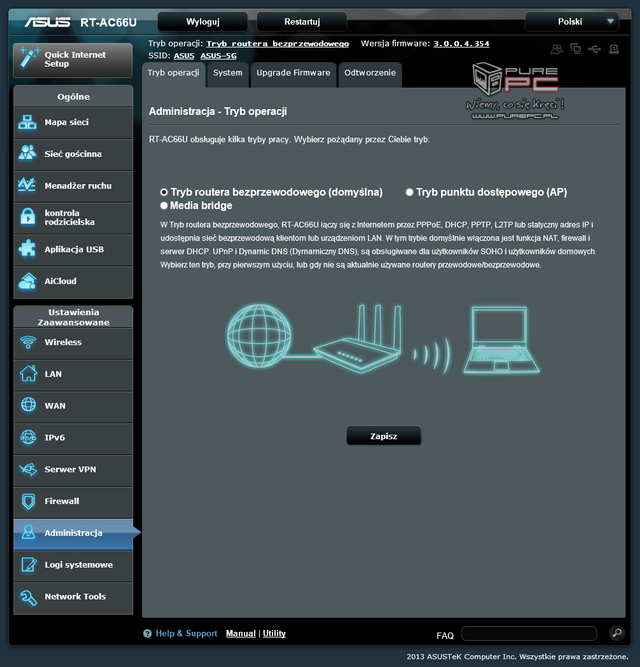Screen dimensions: 640x667
Task: Open LAN house icon
Action: pos(28,374)
